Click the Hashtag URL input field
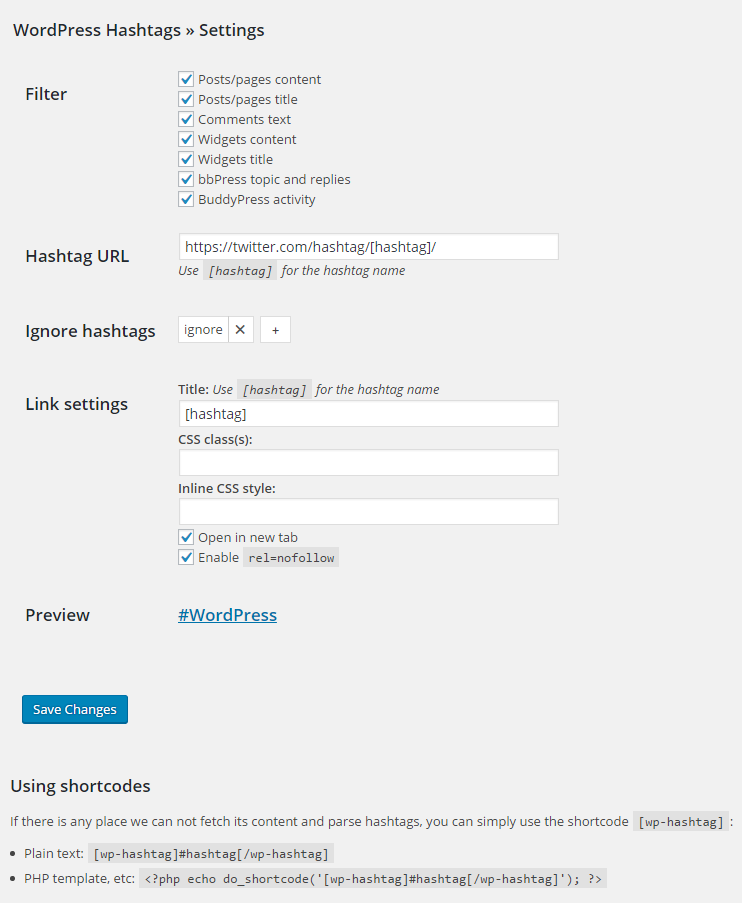 click(x=369, y=246)
